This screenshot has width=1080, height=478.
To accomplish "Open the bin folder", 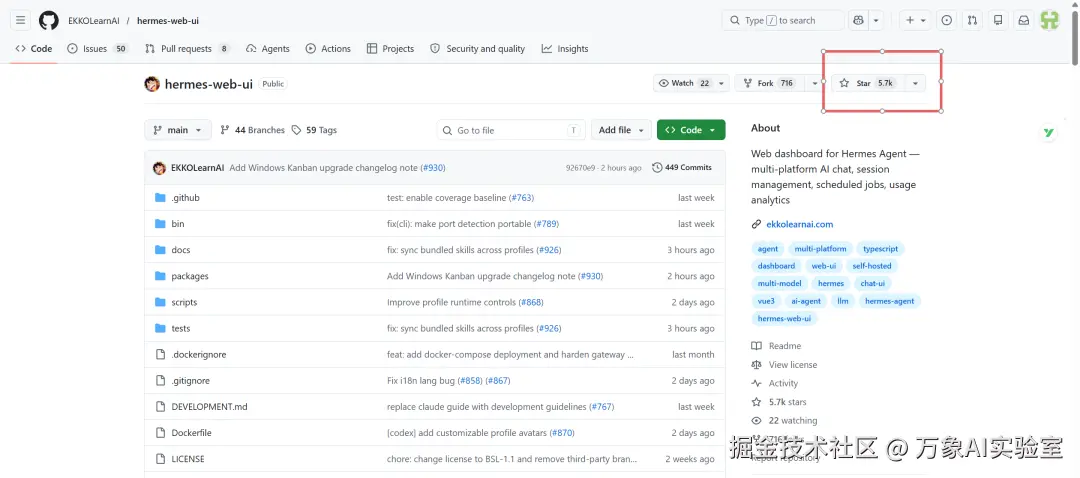I will click(178, 224).
